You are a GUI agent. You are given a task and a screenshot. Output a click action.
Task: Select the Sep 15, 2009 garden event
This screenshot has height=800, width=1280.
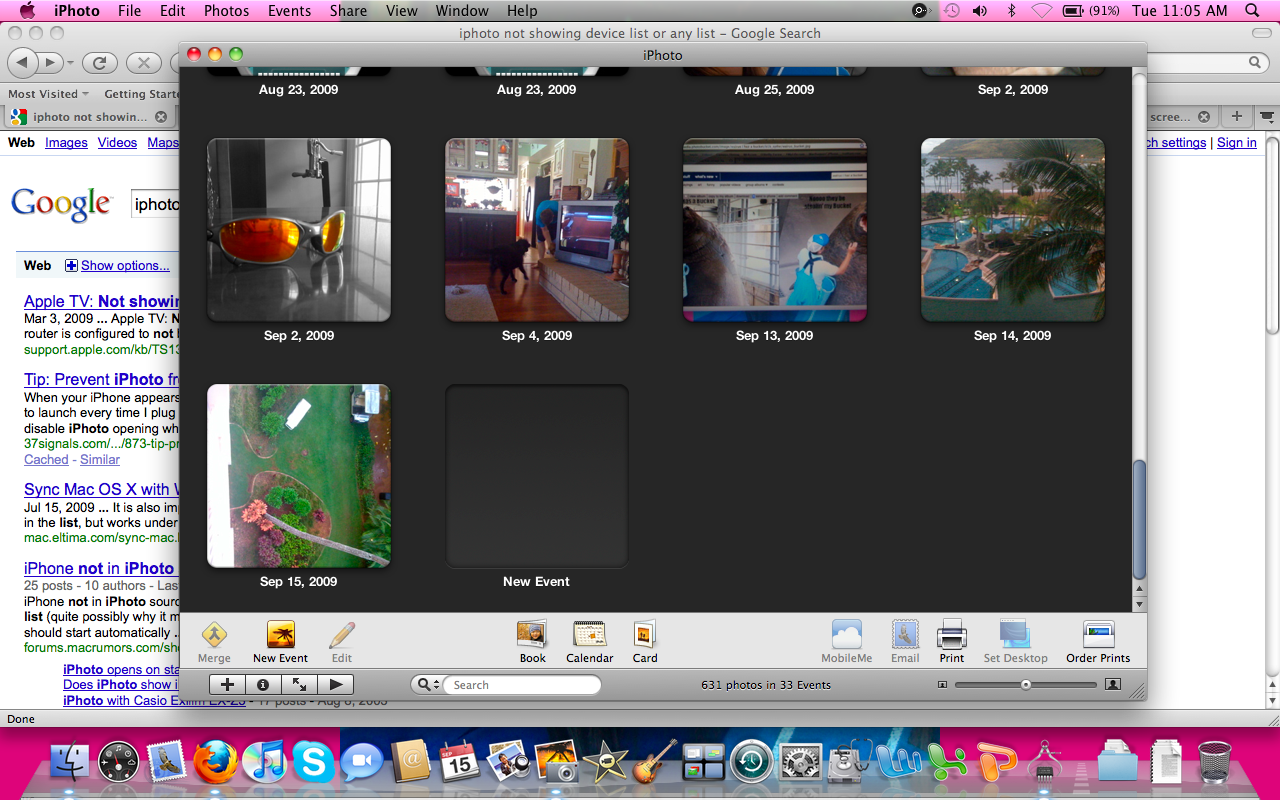(x=299, y=476)
